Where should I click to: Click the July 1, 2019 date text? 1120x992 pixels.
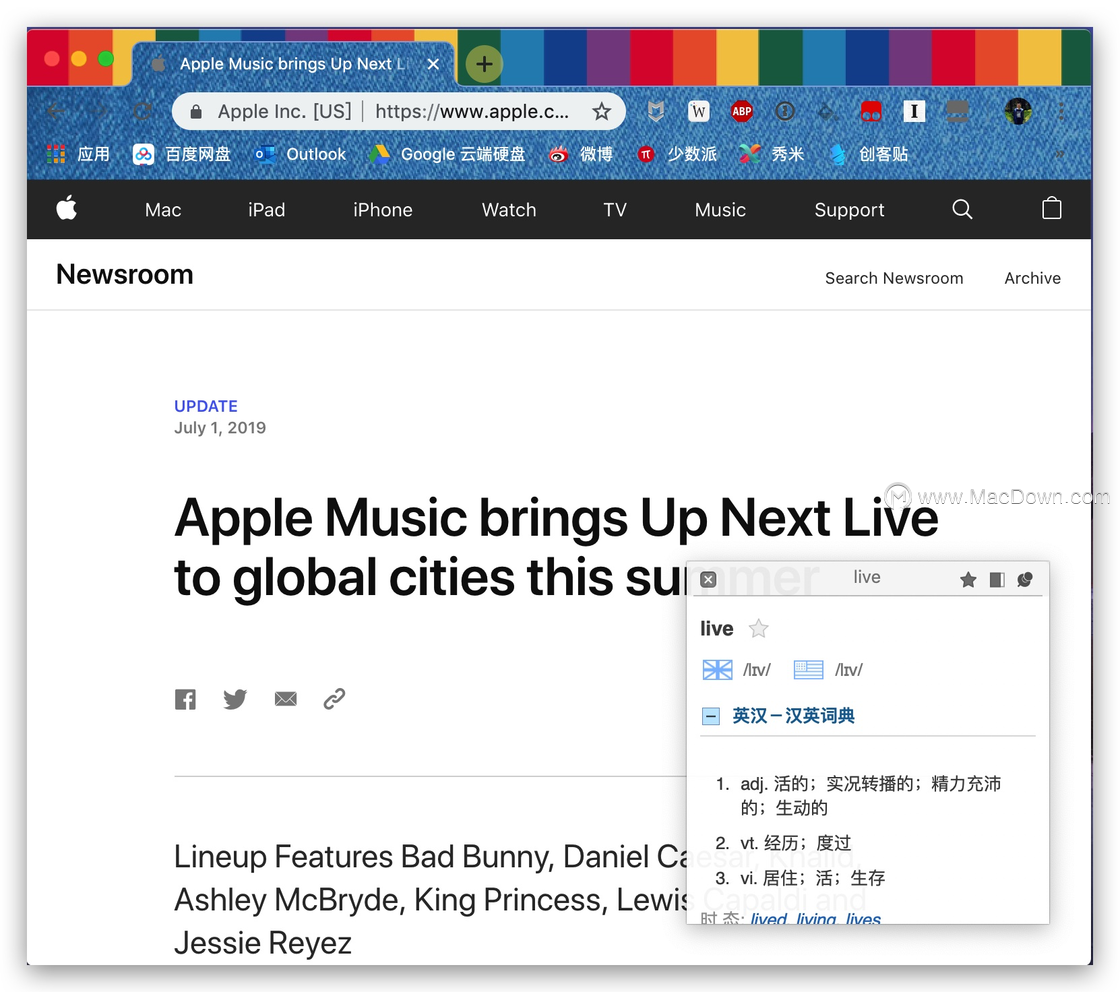pyautogui.click(x=220, y=427)
